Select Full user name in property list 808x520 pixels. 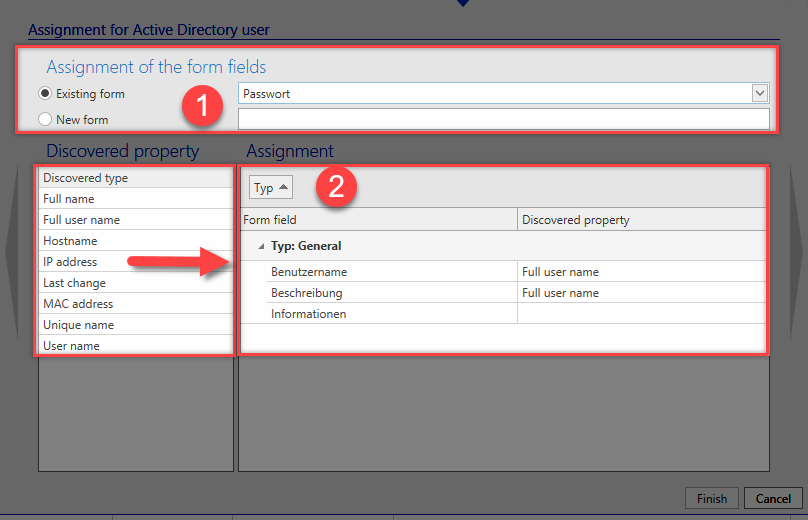[136, 220]
